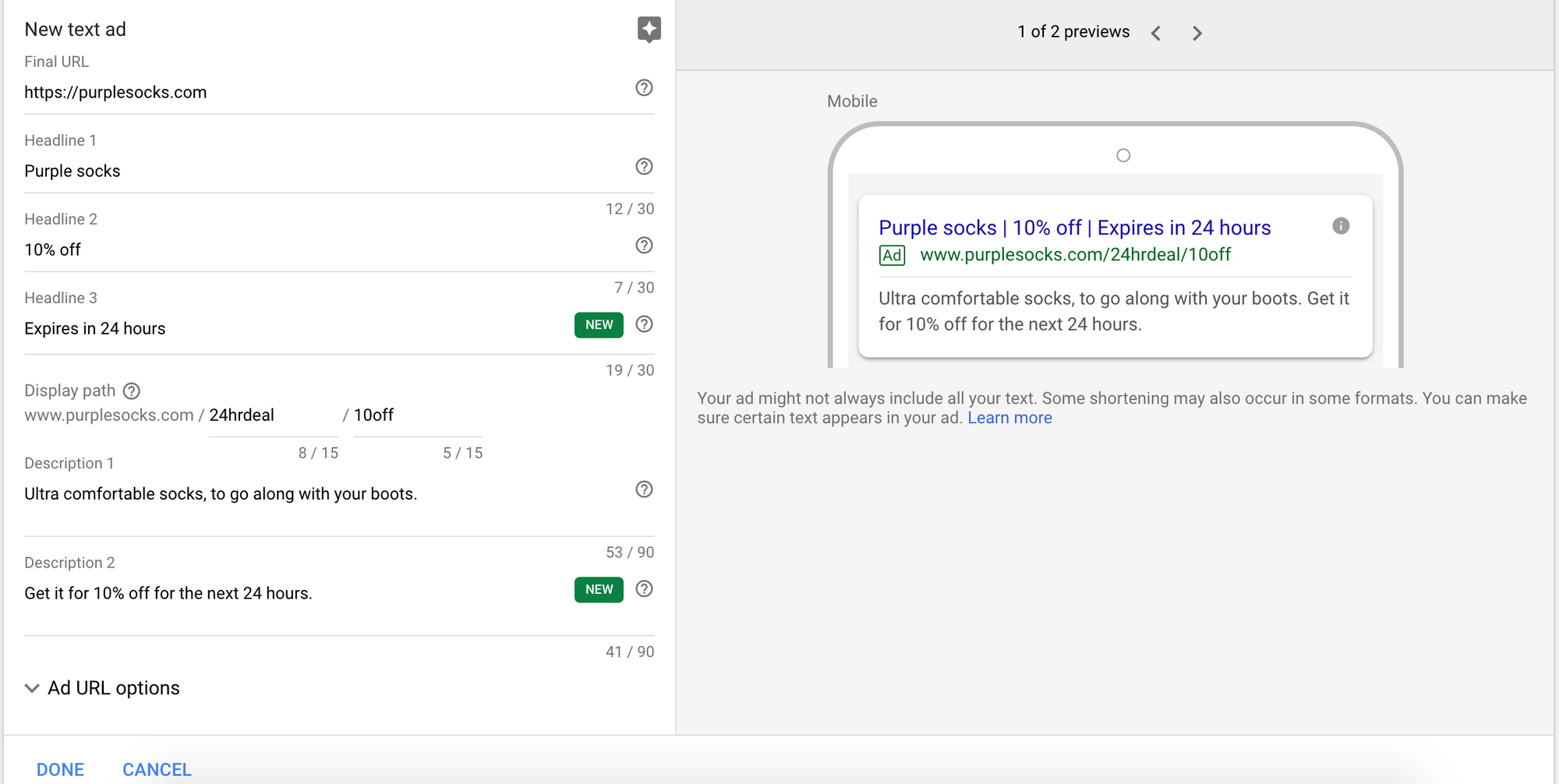This screenshot has height=784, width=1559.
Task: Click the '10off' display path field
Action: point(416,415)
